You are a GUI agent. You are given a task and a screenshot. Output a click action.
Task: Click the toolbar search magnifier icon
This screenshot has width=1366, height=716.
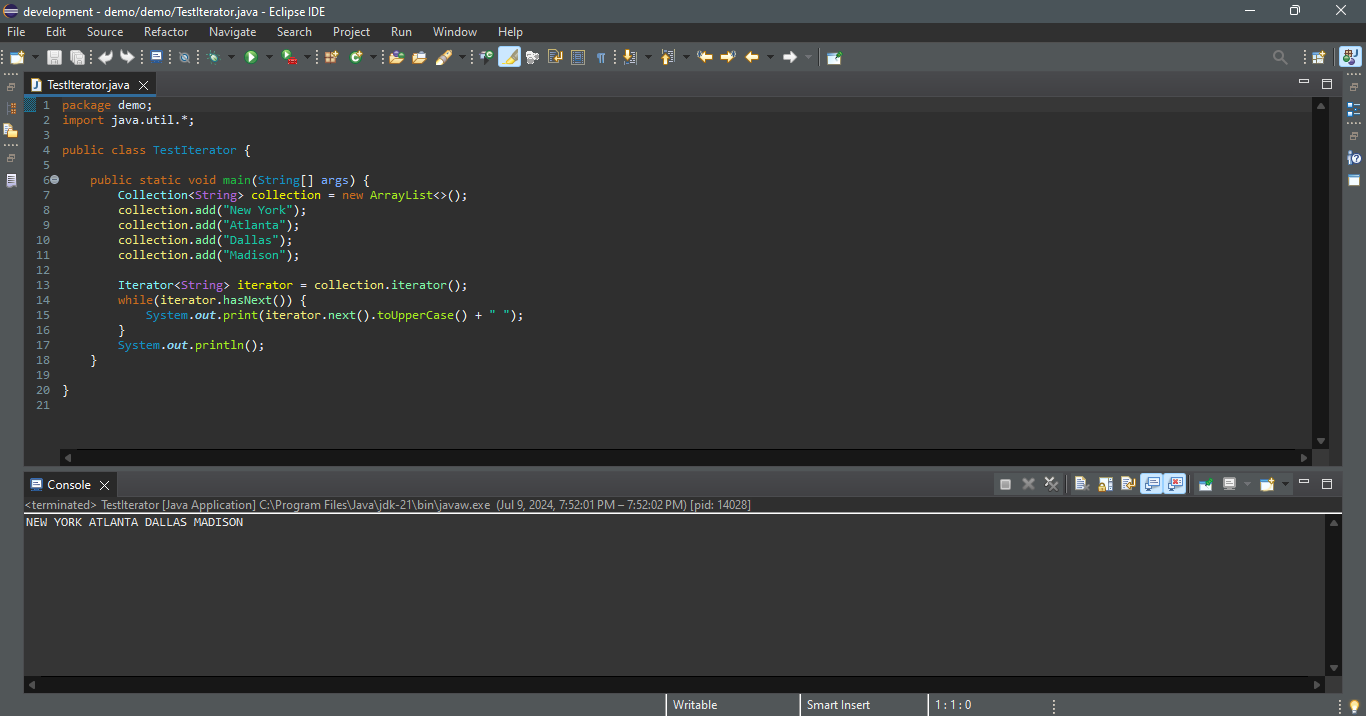point(1280,58)
